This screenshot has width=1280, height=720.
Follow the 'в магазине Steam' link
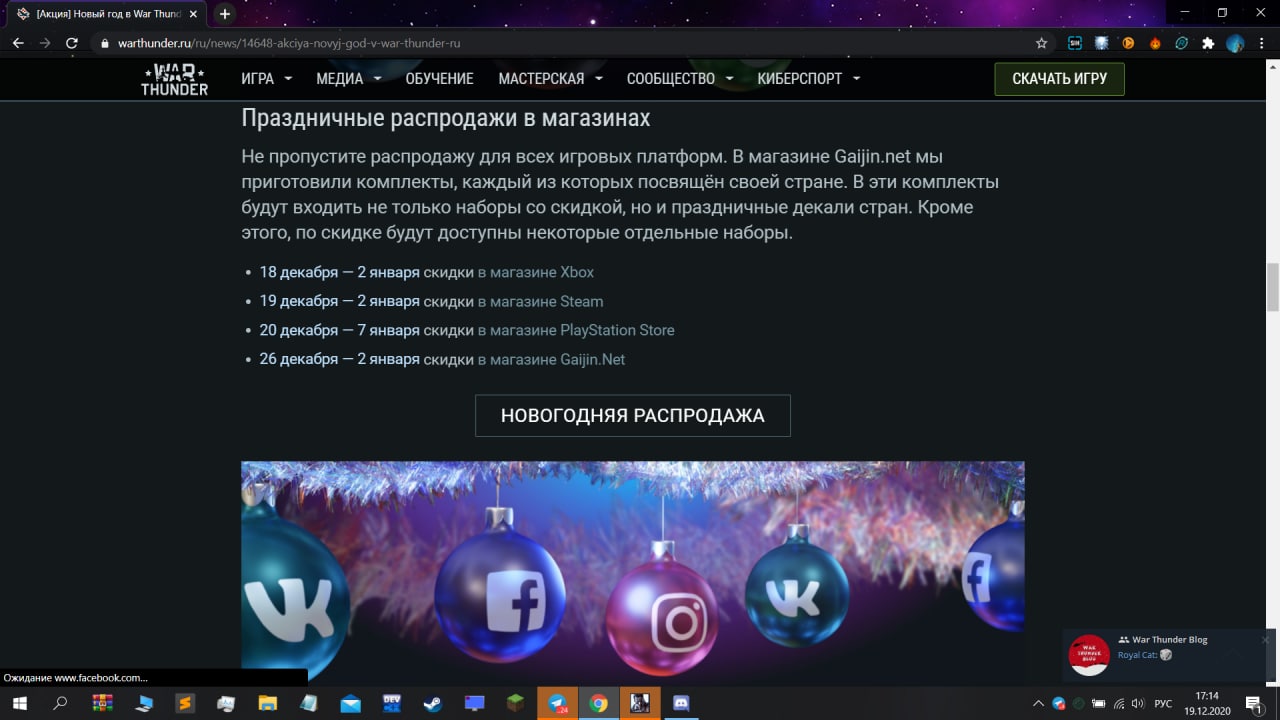click(540, 301)
